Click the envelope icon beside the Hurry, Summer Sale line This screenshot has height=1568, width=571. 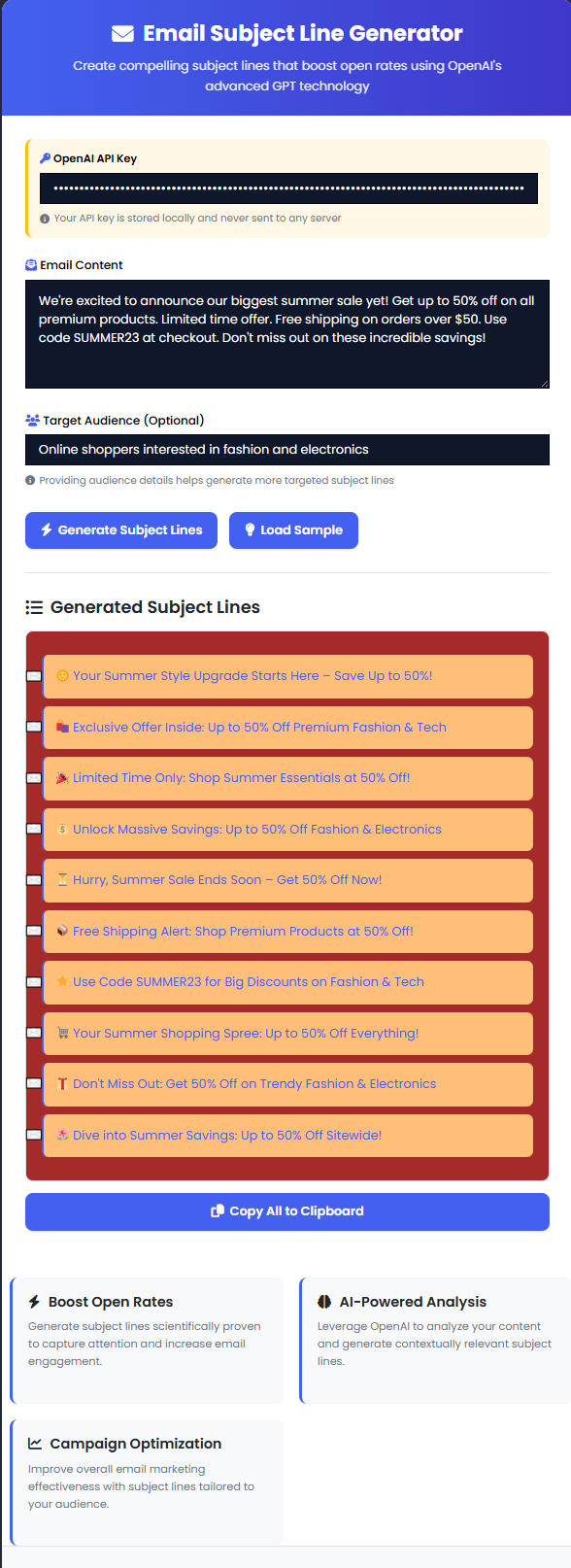coord(34,880)
